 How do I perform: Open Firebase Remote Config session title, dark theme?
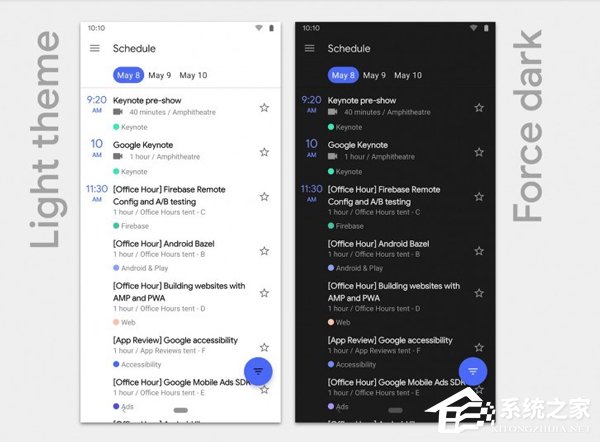pyautogui.click(x=384, y=195)
